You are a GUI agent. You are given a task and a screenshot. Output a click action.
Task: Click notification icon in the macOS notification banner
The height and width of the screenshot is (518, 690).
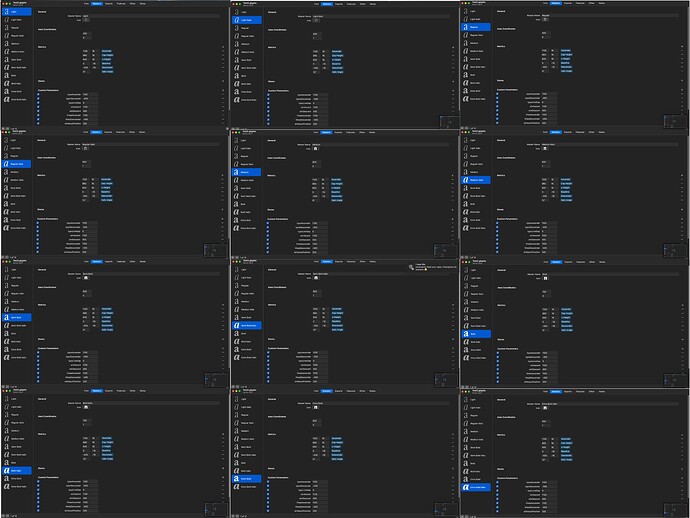pyautogui.click(x=412, y=267)
